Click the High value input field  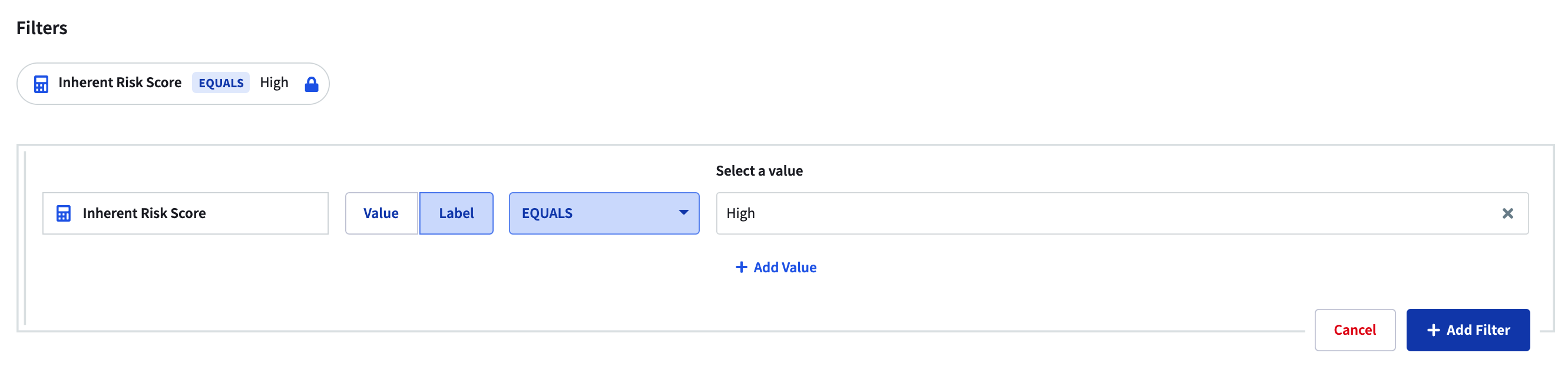pyautogui.click(x=1122, y=213)
